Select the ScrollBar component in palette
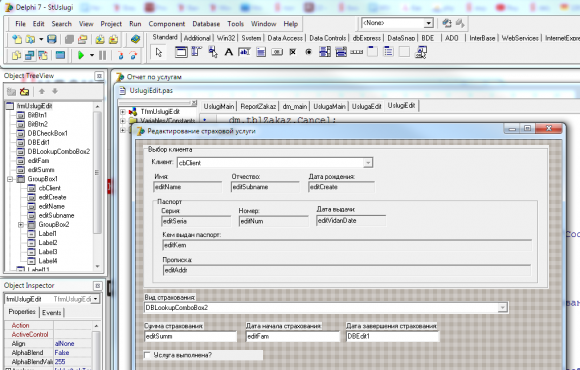 click(x=357, y=52)
